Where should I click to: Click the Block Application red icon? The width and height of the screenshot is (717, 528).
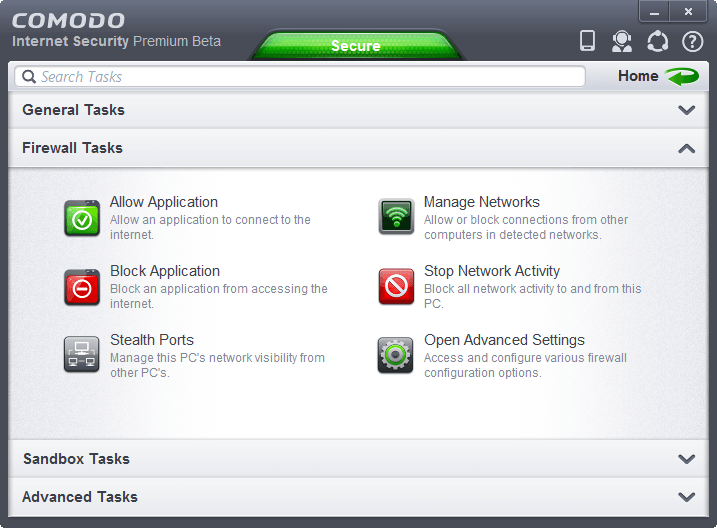tap(82, 287)
